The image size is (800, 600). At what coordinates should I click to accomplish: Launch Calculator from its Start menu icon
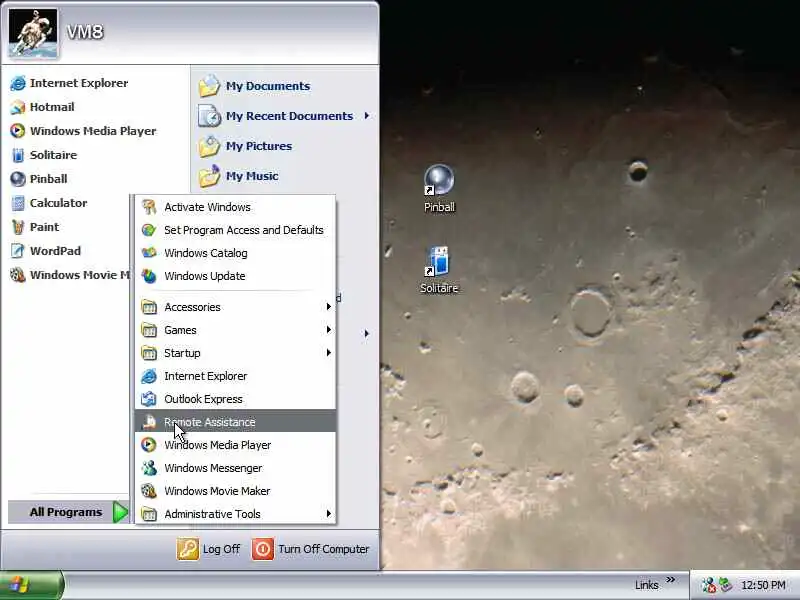(x=18, y=203)
